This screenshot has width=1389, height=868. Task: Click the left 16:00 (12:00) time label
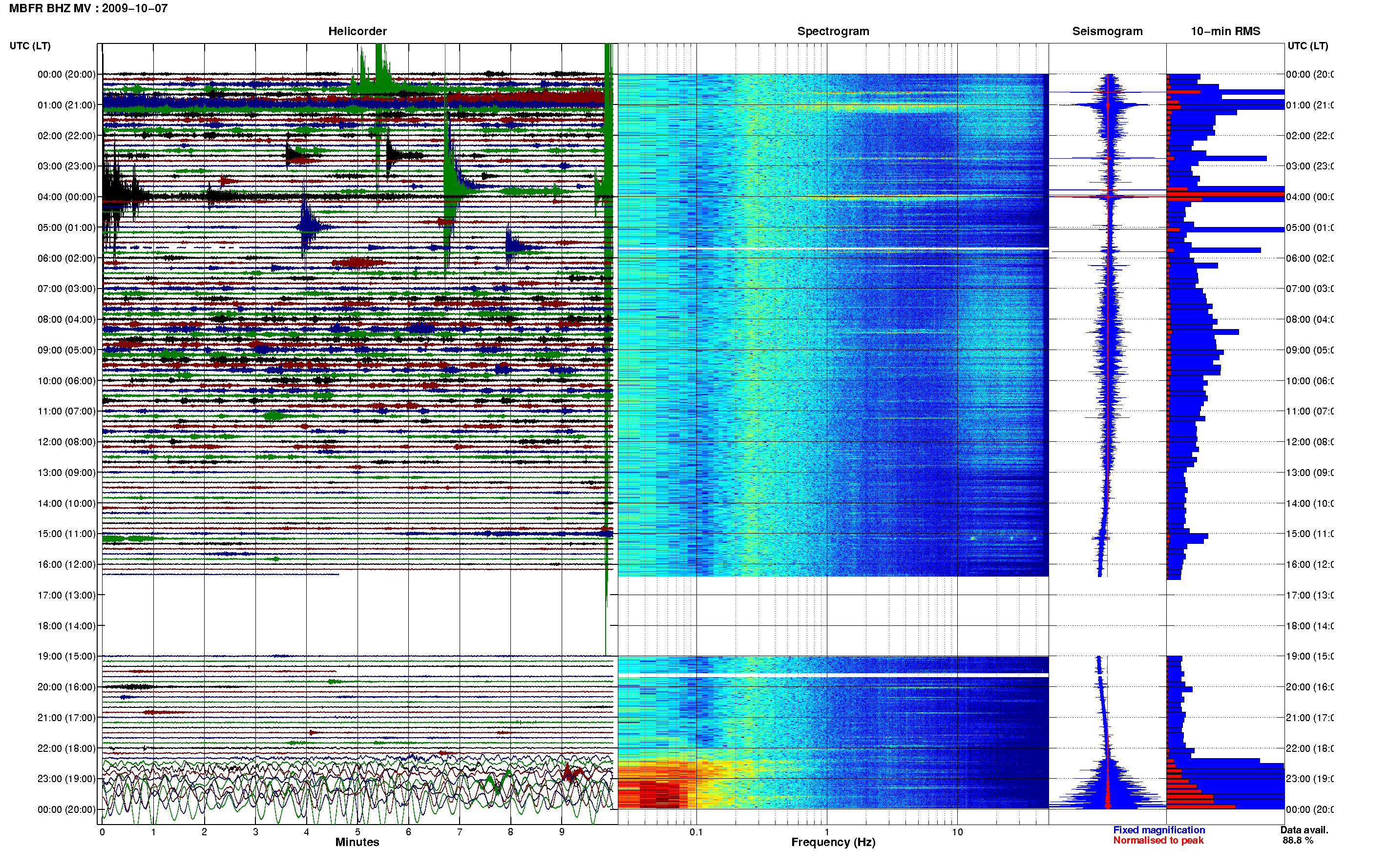[66, 564]
